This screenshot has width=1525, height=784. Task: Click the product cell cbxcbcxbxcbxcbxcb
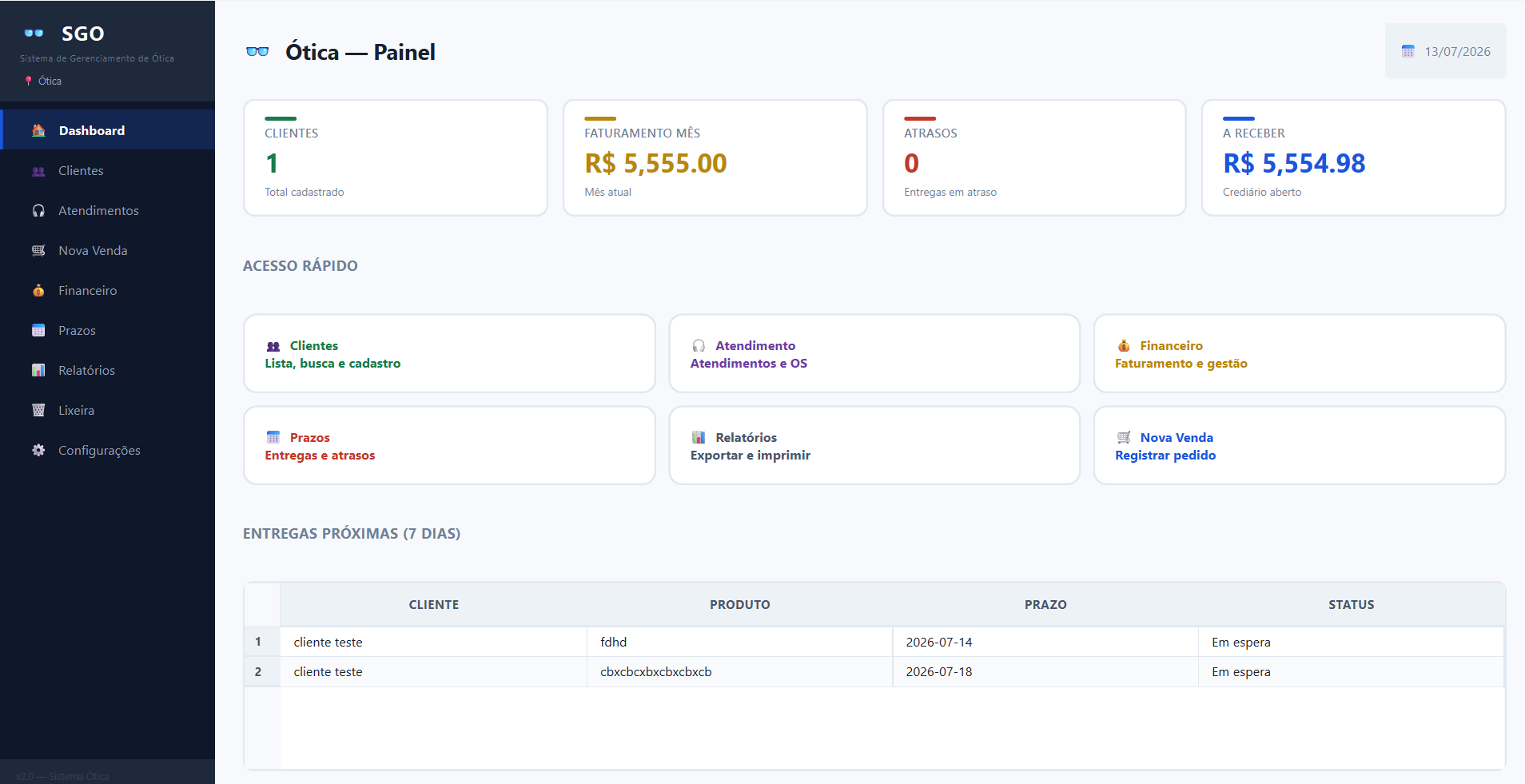point(740,672)
